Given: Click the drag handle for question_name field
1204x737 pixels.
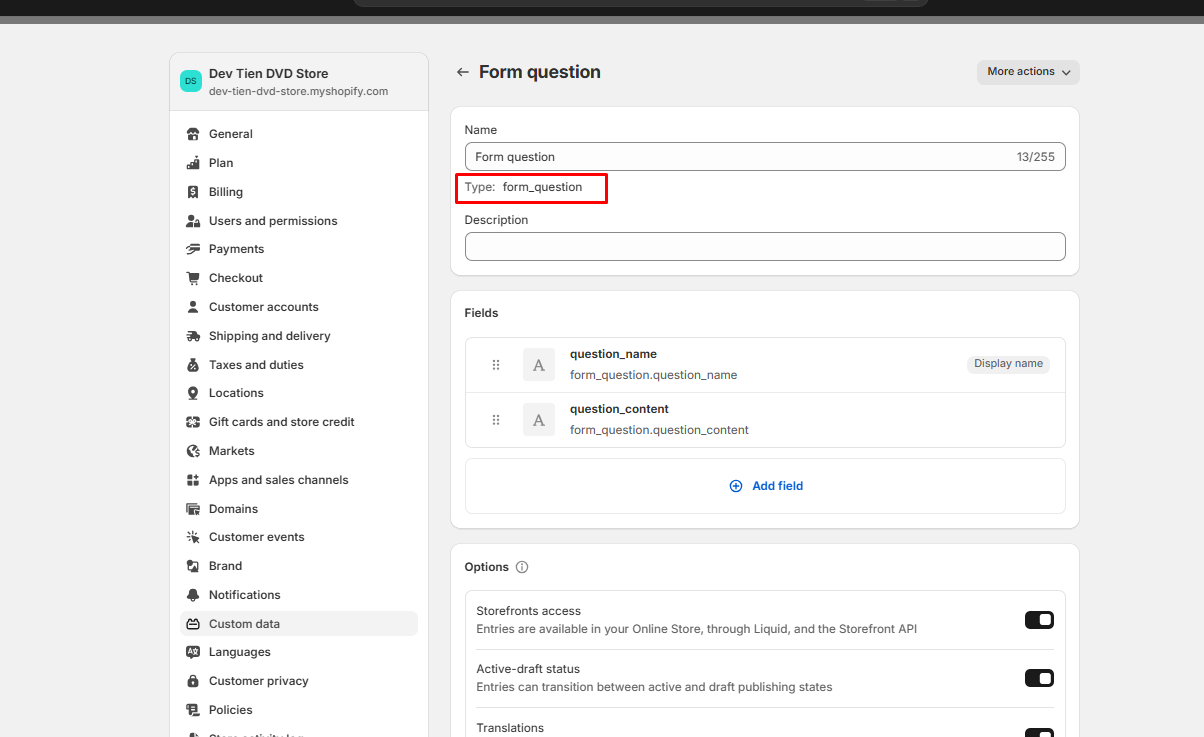Looking at the screenshot, I should 496,365.
